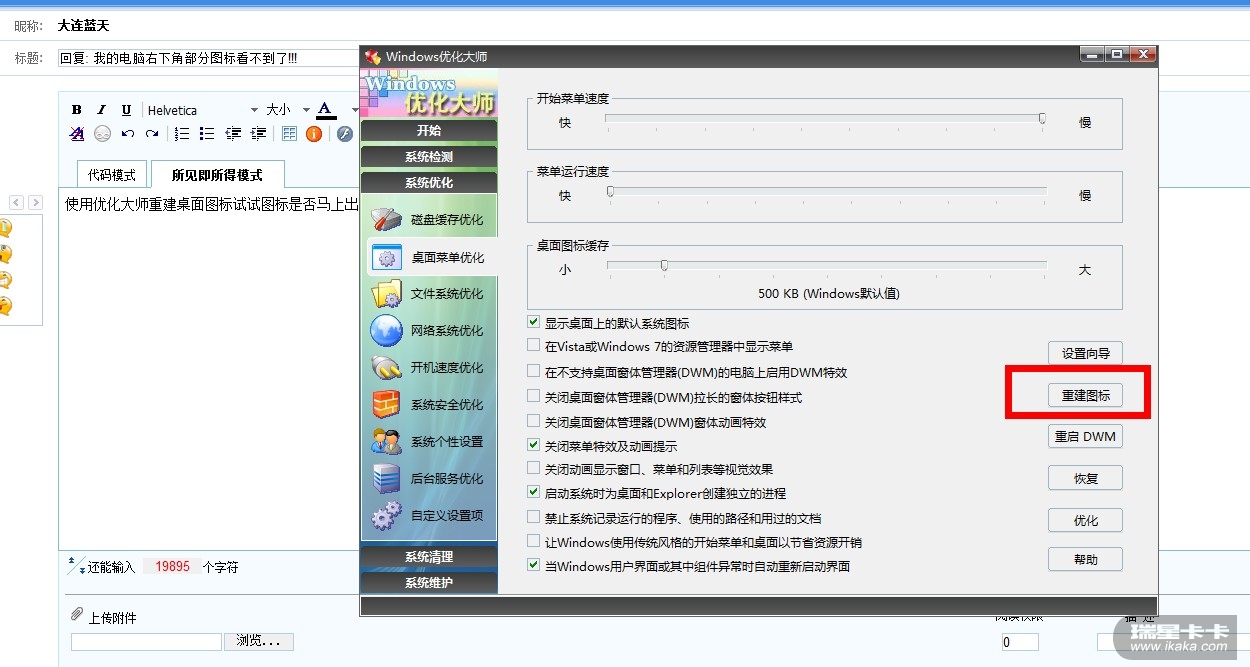Screen dimensions: 1250x667
Task: Open the Helvetica font family dropdown
Action: click(202, 110)
